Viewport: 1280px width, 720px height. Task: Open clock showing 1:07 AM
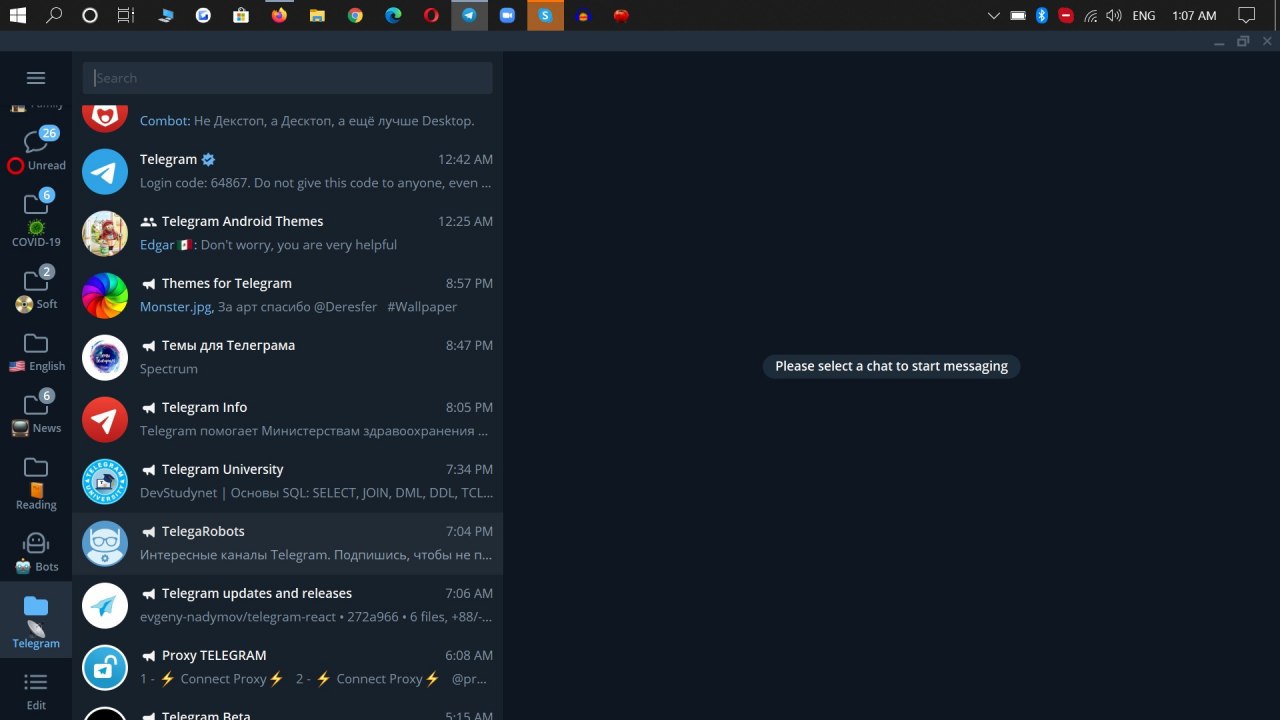(1194, 15)
